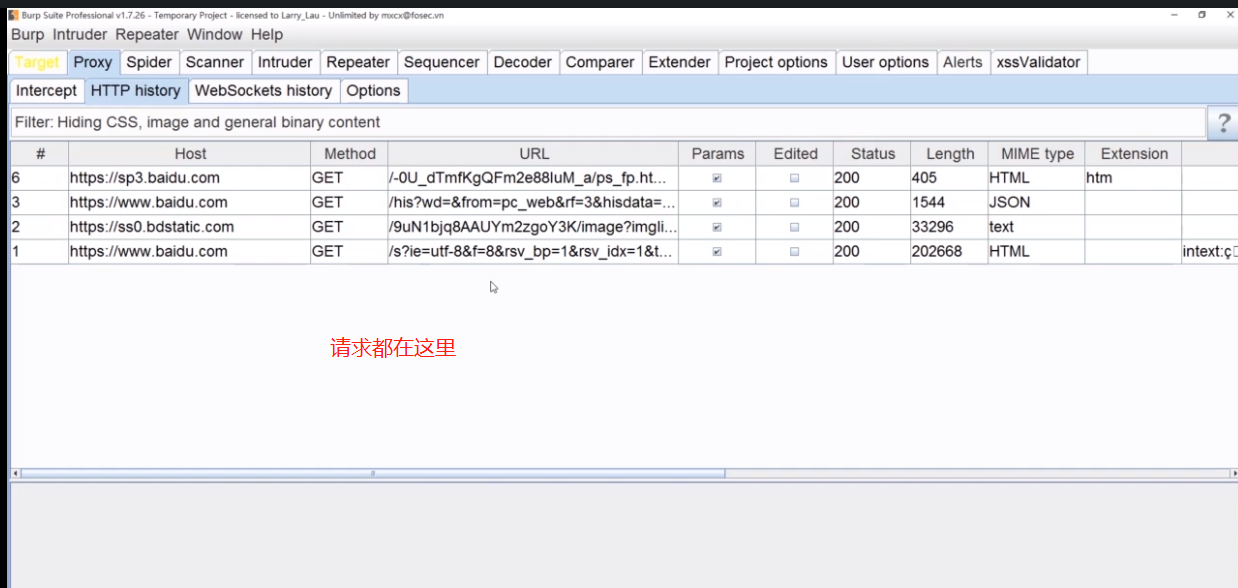Sort by the MIME type column header
Screen dimensions: 1238x588
point(1037,154)
